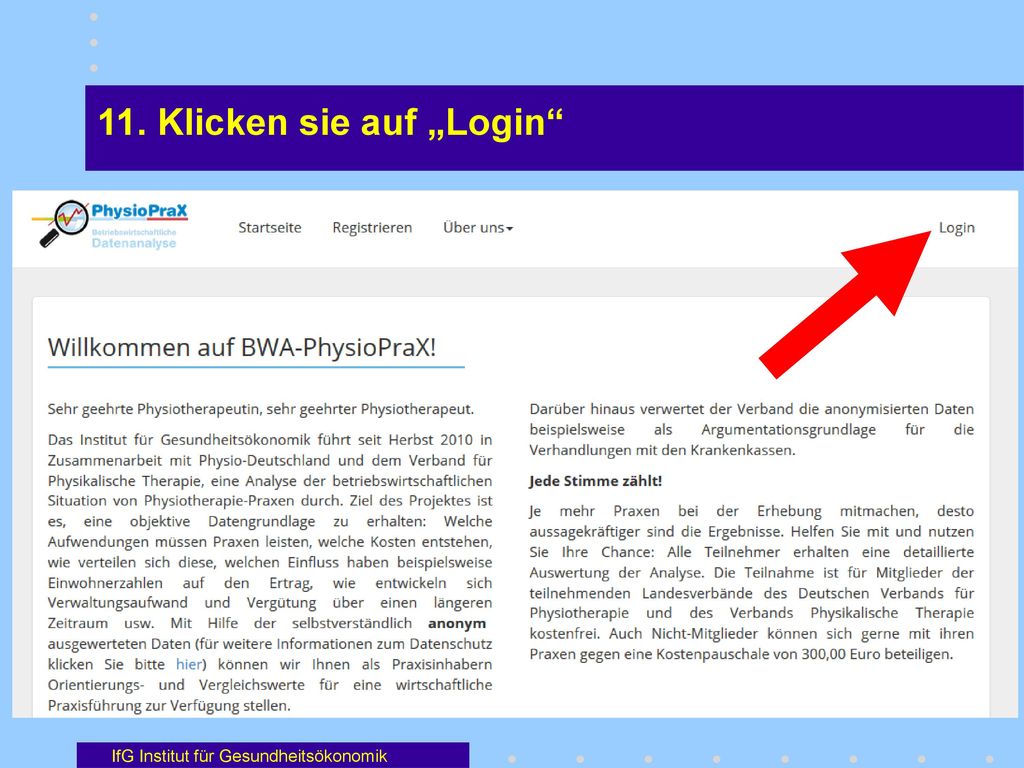Screen dimensions: 1024x768
Task: Open the Startseite navigation item
Action: pyautogui.click(x=270, y=228)
